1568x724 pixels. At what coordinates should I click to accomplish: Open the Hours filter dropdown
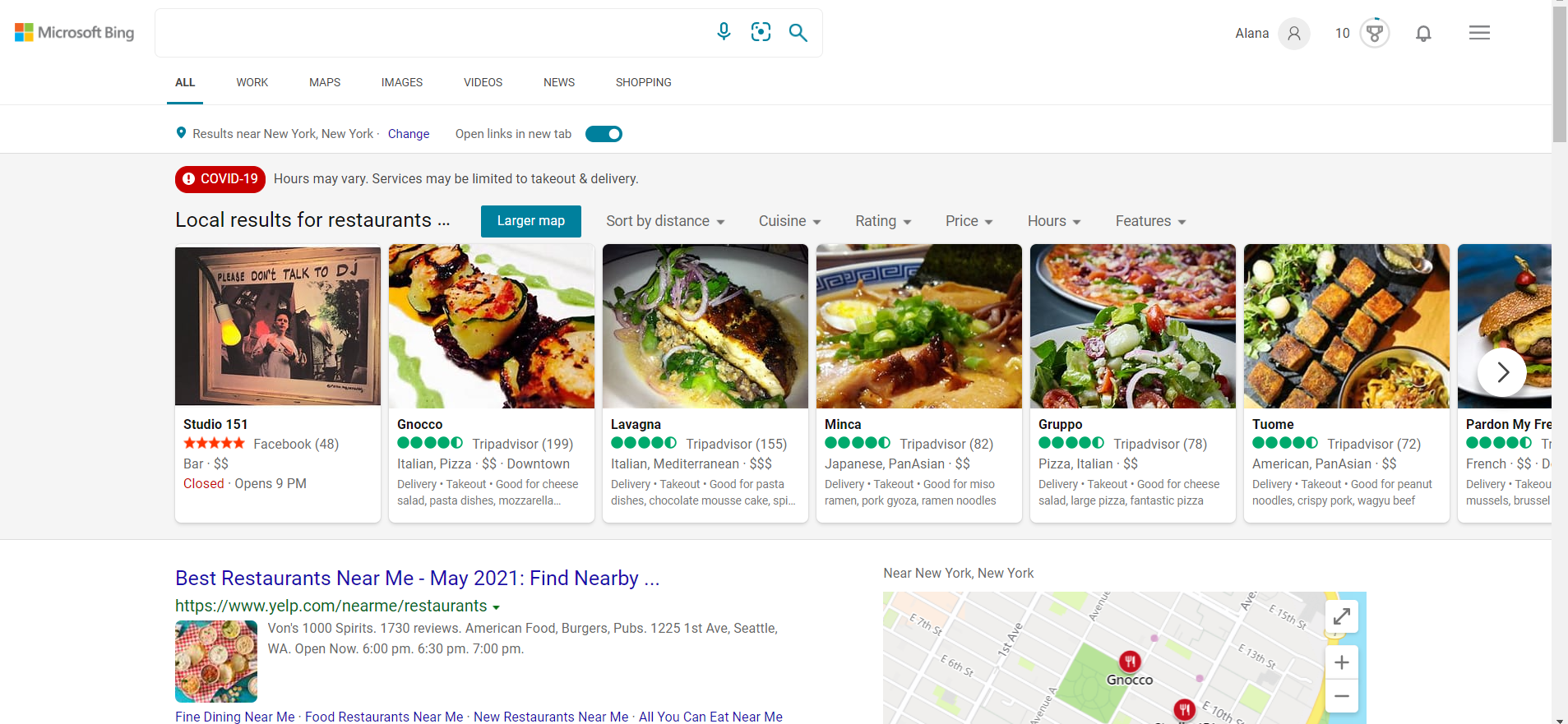[1054, 221]
